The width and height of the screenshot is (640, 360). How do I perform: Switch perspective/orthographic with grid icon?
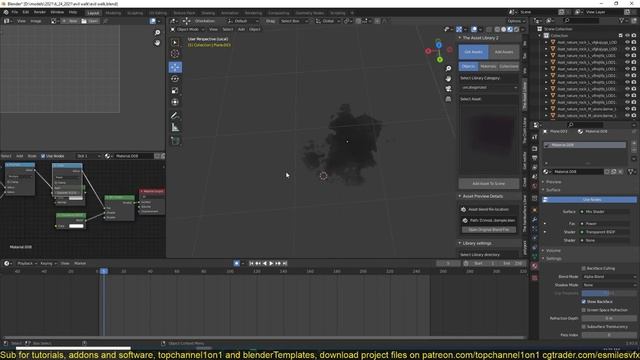coord(448,99)
